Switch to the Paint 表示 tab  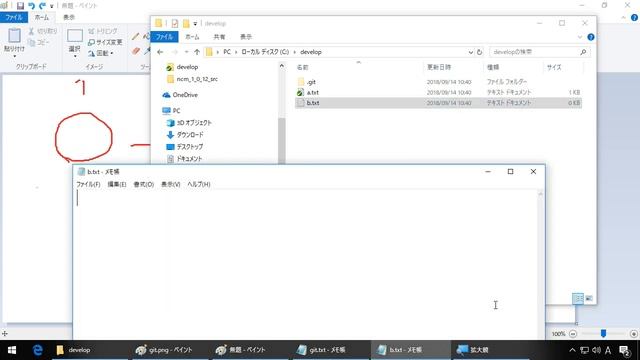click(x=69, y=17)
